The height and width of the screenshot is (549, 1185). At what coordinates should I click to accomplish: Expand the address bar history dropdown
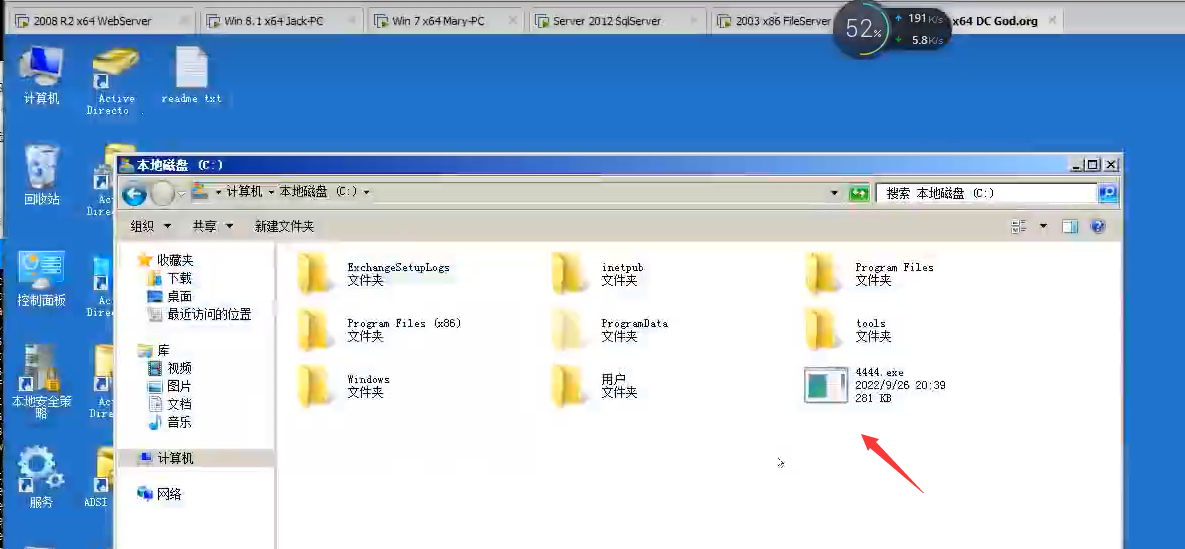tap(834, 193)
